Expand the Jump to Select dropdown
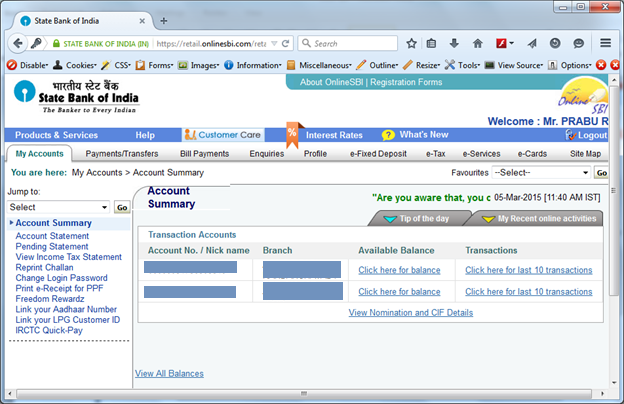 click(58, 207)
